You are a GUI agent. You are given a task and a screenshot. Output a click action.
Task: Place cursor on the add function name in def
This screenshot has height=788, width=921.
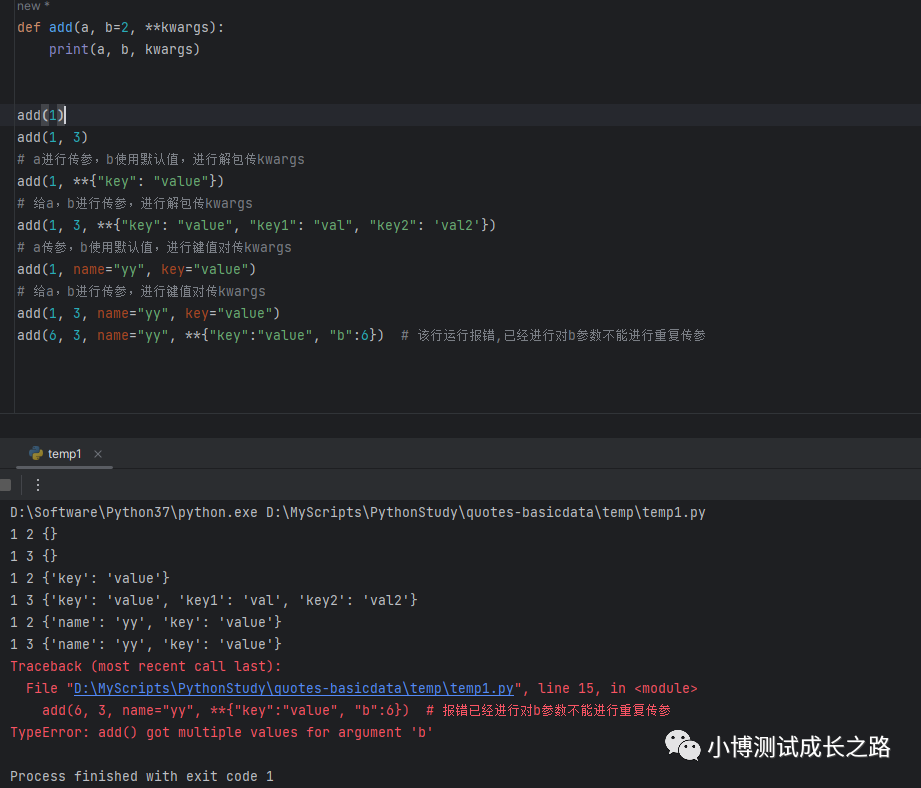tap(61, 27)
